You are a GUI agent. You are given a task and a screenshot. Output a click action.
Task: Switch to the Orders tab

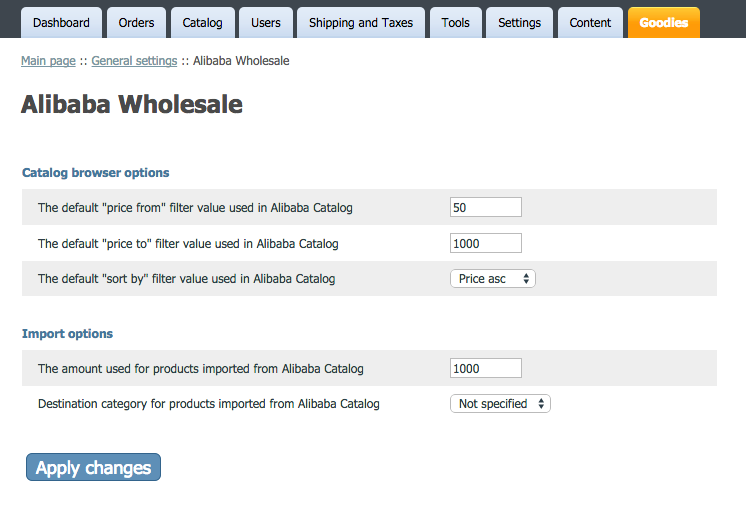(137, 22)
